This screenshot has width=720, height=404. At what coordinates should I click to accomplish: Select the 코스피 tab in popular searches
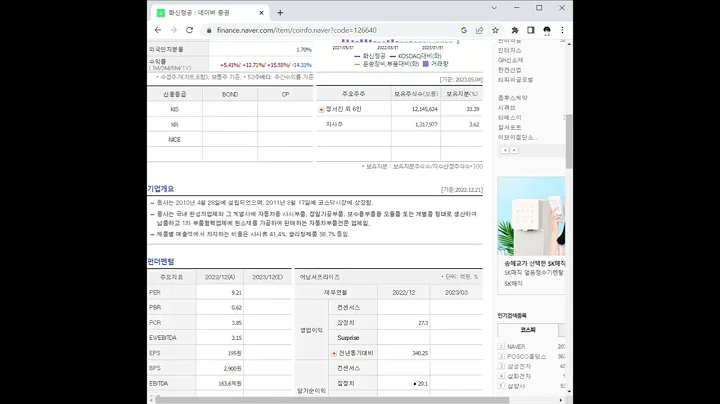[x=528, y=330]
